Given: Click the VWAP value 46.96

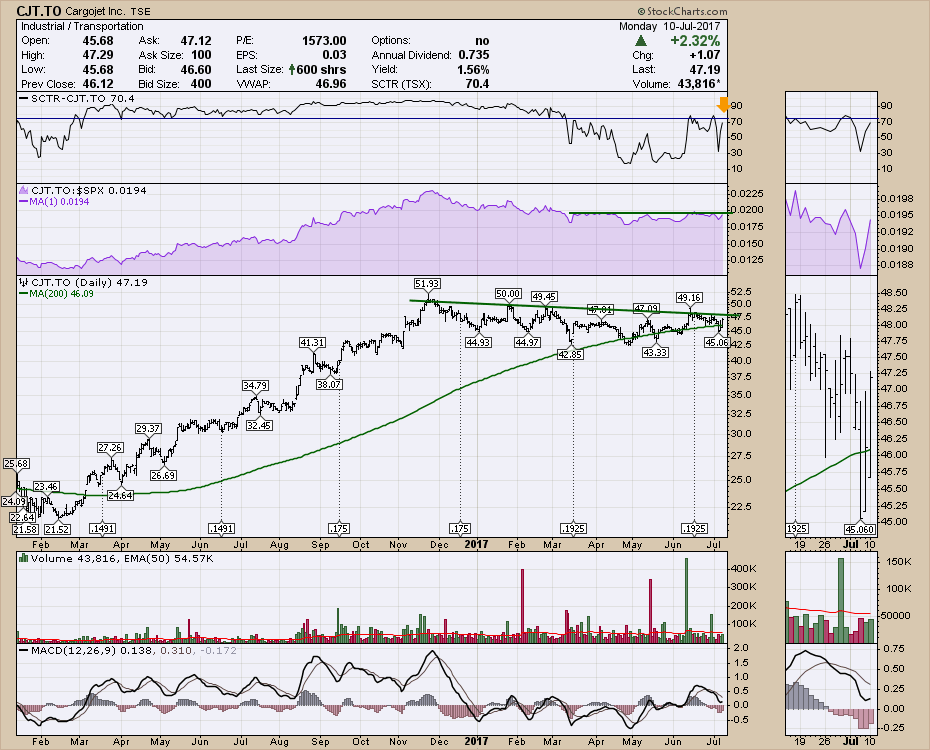Looking at the screenshot, I should point(331,84).
